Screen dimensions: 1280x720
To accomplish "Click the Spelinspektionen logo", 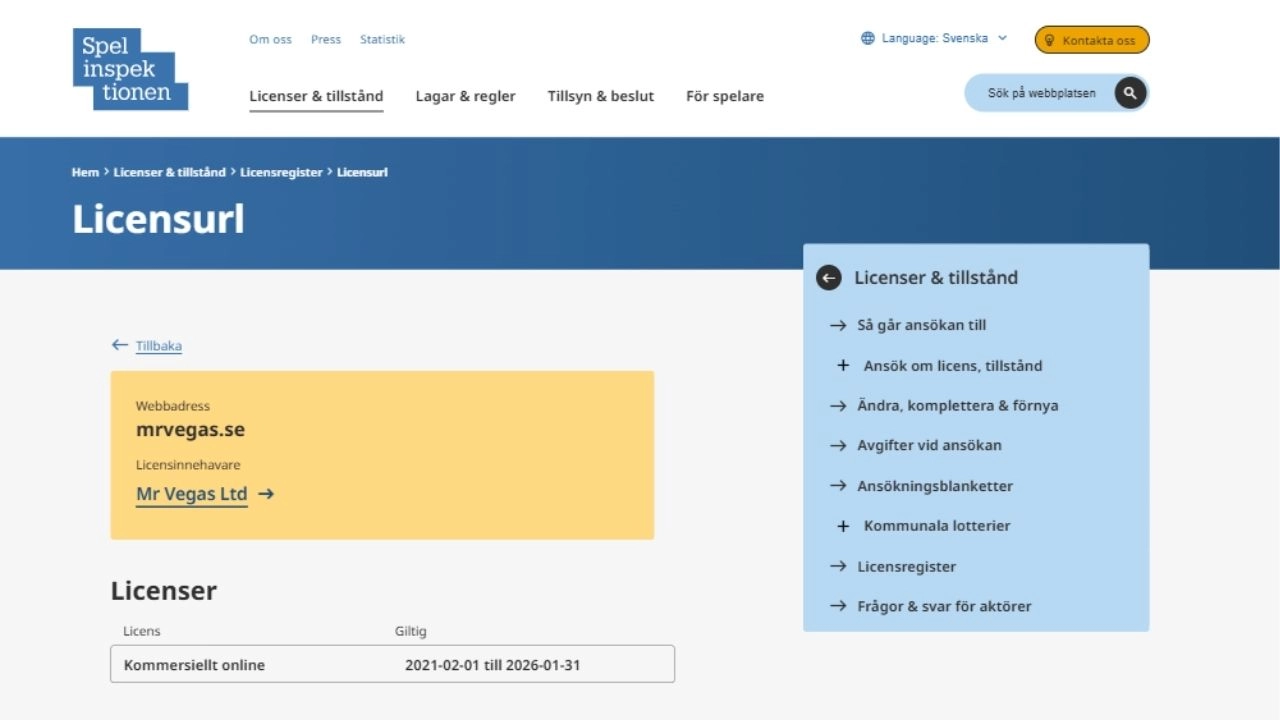I will pos(130,69).
